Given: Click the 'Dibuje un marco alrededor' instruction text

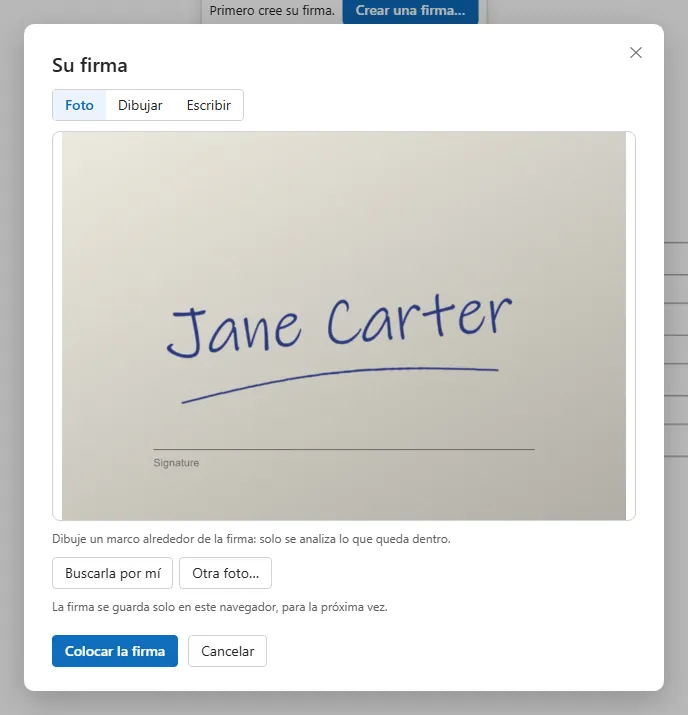Looking at the screenshot, I should [251, 539].
